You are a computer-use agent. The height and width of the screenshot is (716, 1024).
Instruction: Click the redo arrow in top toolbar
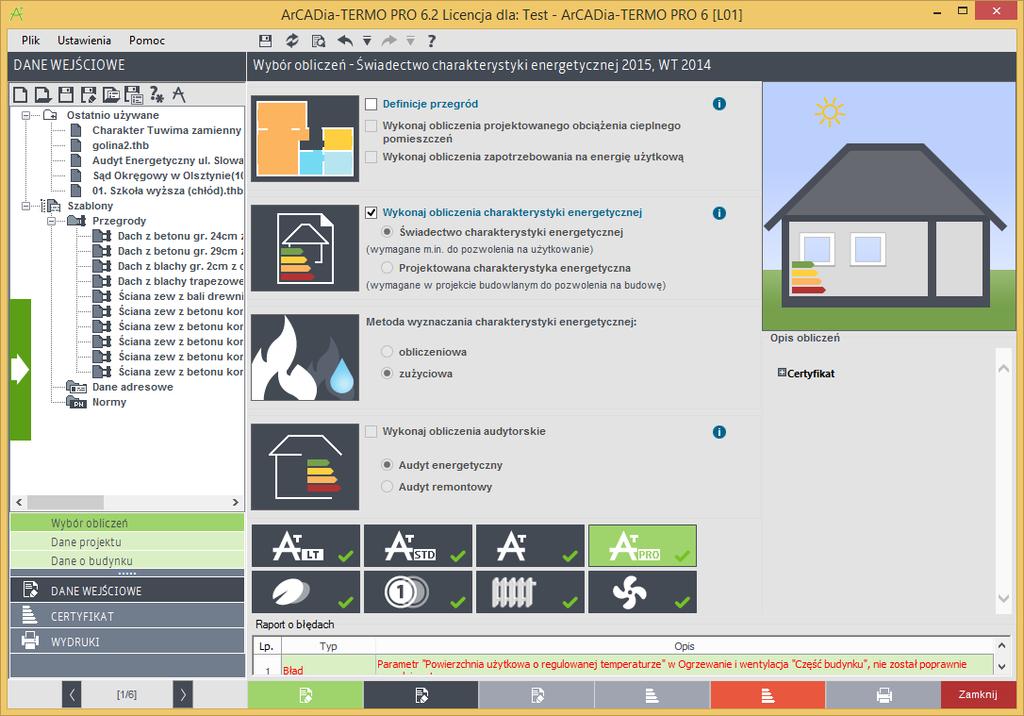(x=389, y=41)
